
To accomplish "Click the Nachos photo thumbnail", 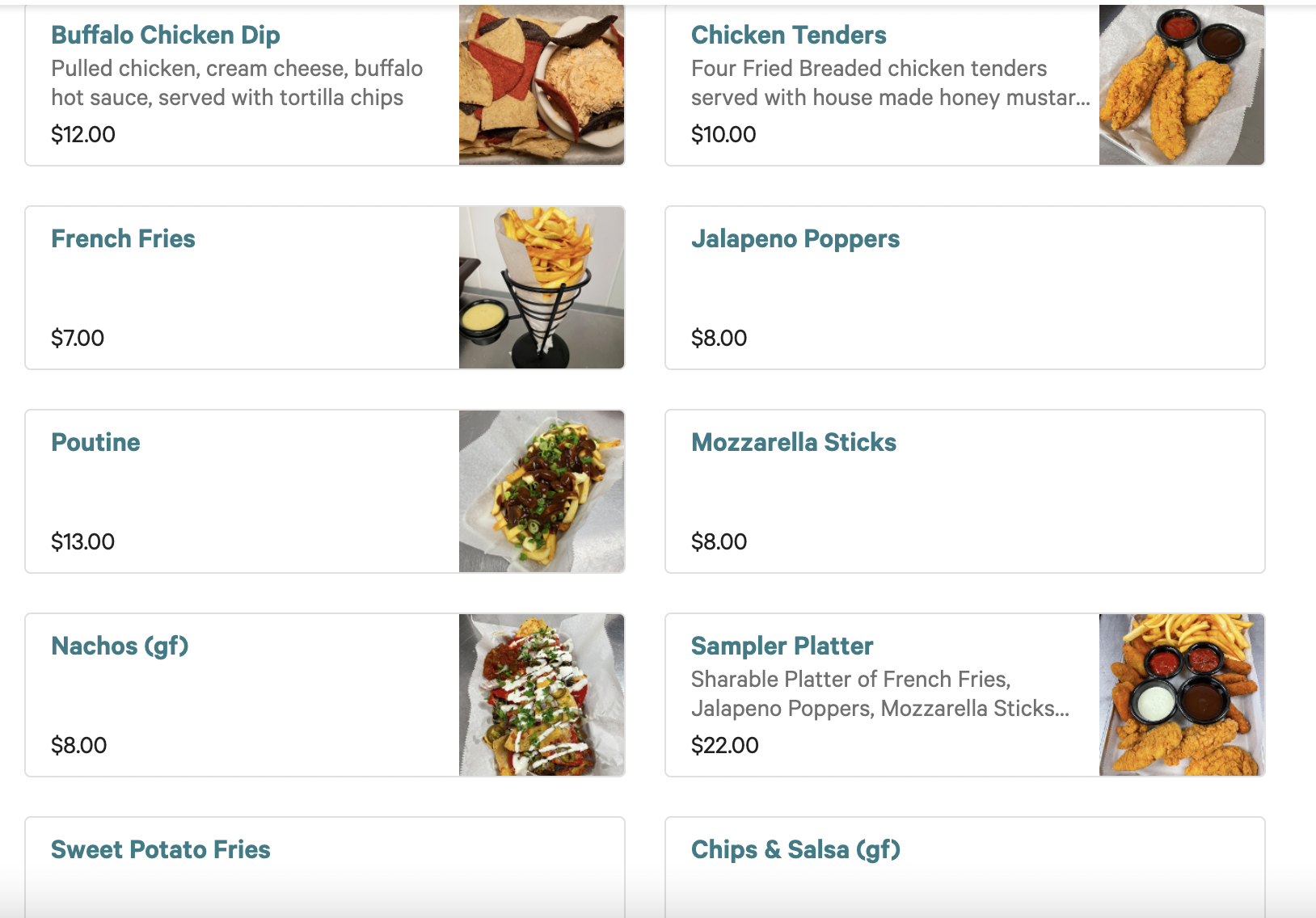I will 542,695.
